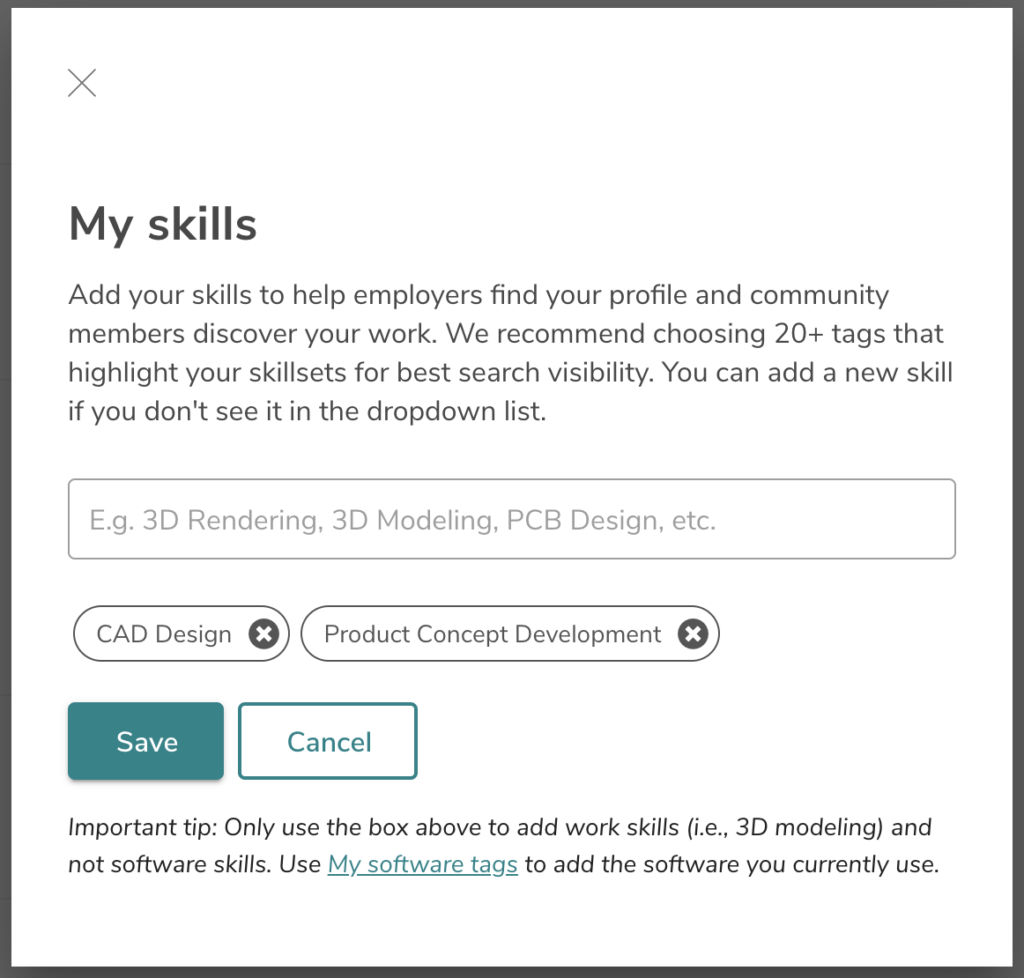Click the "Important tip:" italic label

142,828
